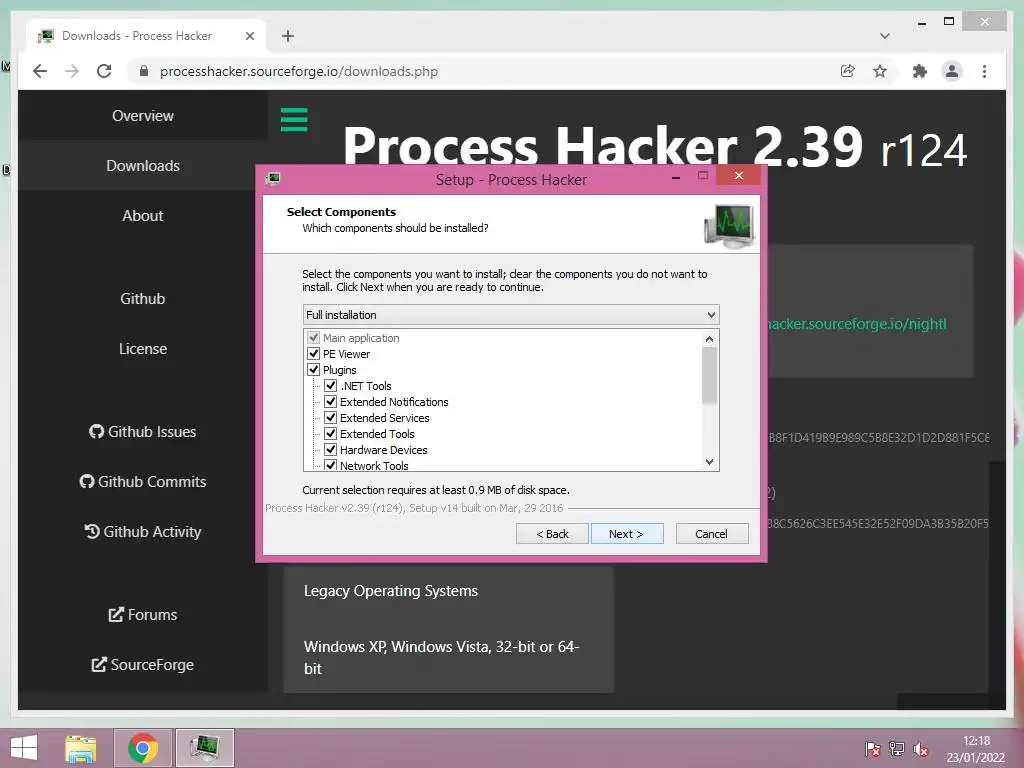Click Chrome's forward arrow
The height and width of the screenshot is (768, 1024).
[72, 71]
